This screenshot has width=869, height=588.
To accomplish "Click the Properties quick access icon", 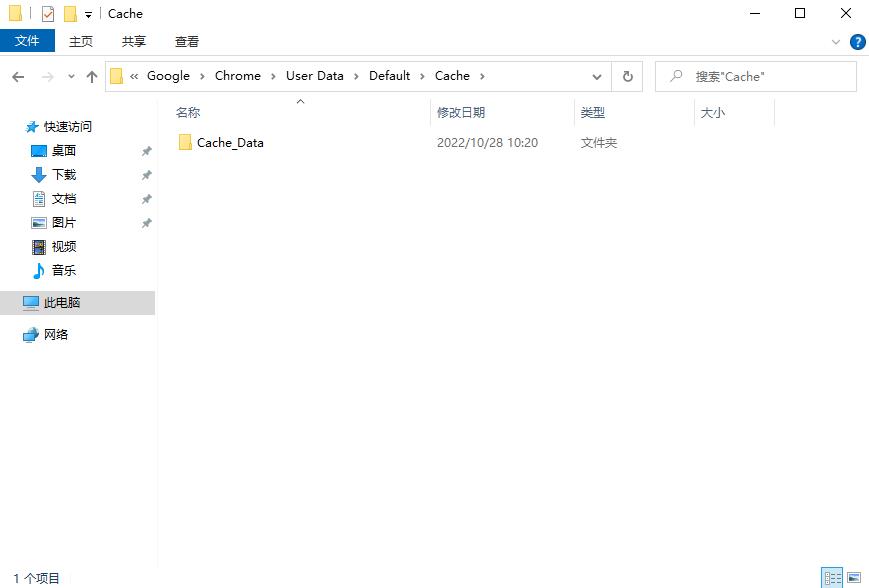I will 48,13.
